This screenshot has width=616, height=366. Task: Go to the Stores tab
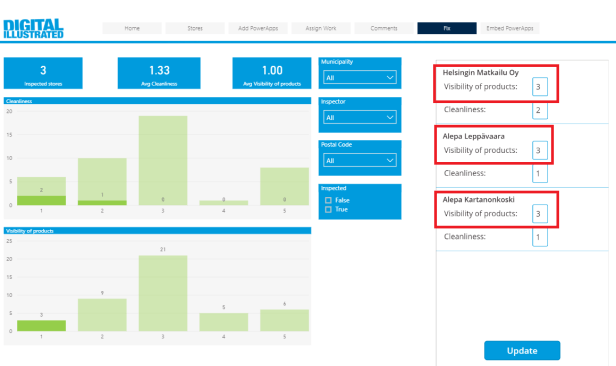195,28
